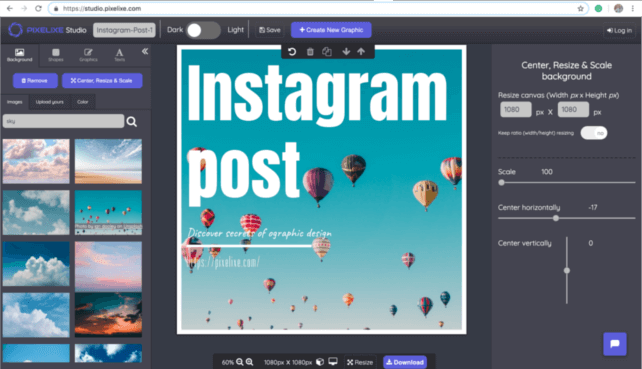642x369 pixels.
Task: Edit the canvas height 1080 field
Action: click(x=573, y=109)
